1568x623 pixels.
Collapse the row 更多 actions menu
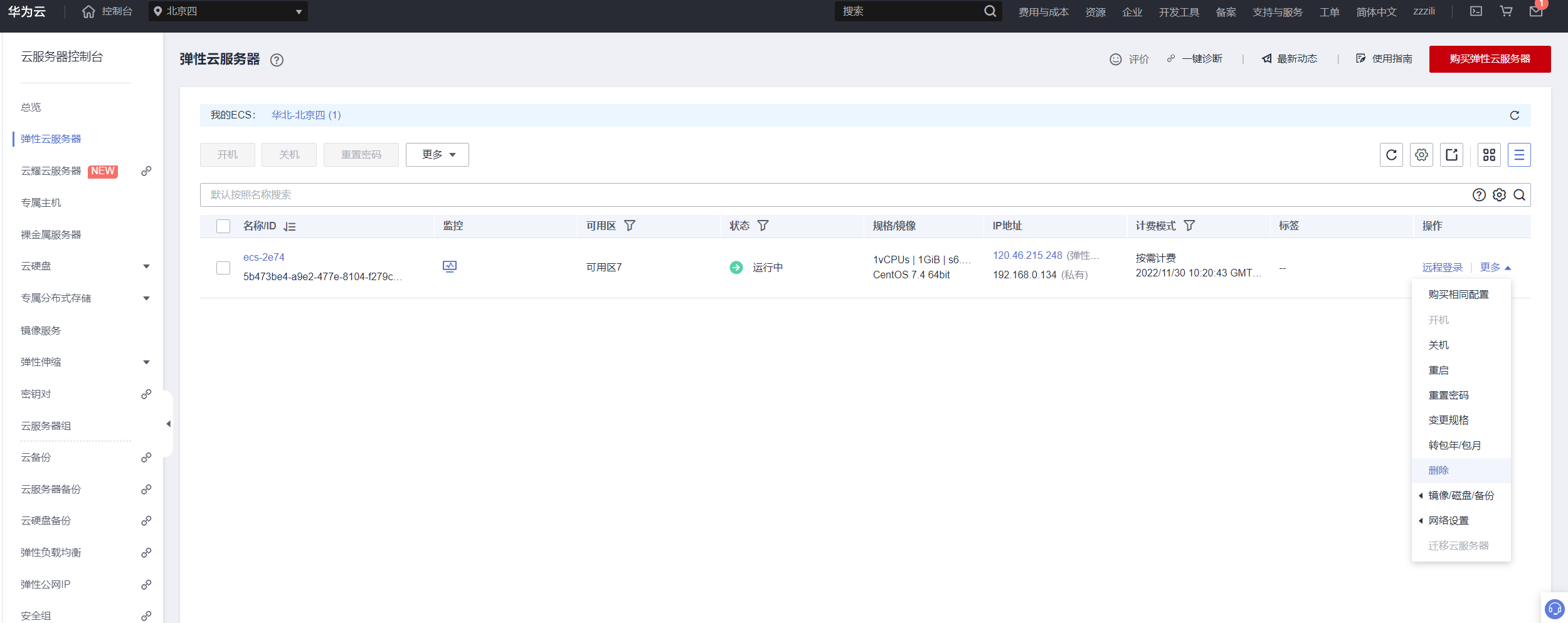[1495, 268]
